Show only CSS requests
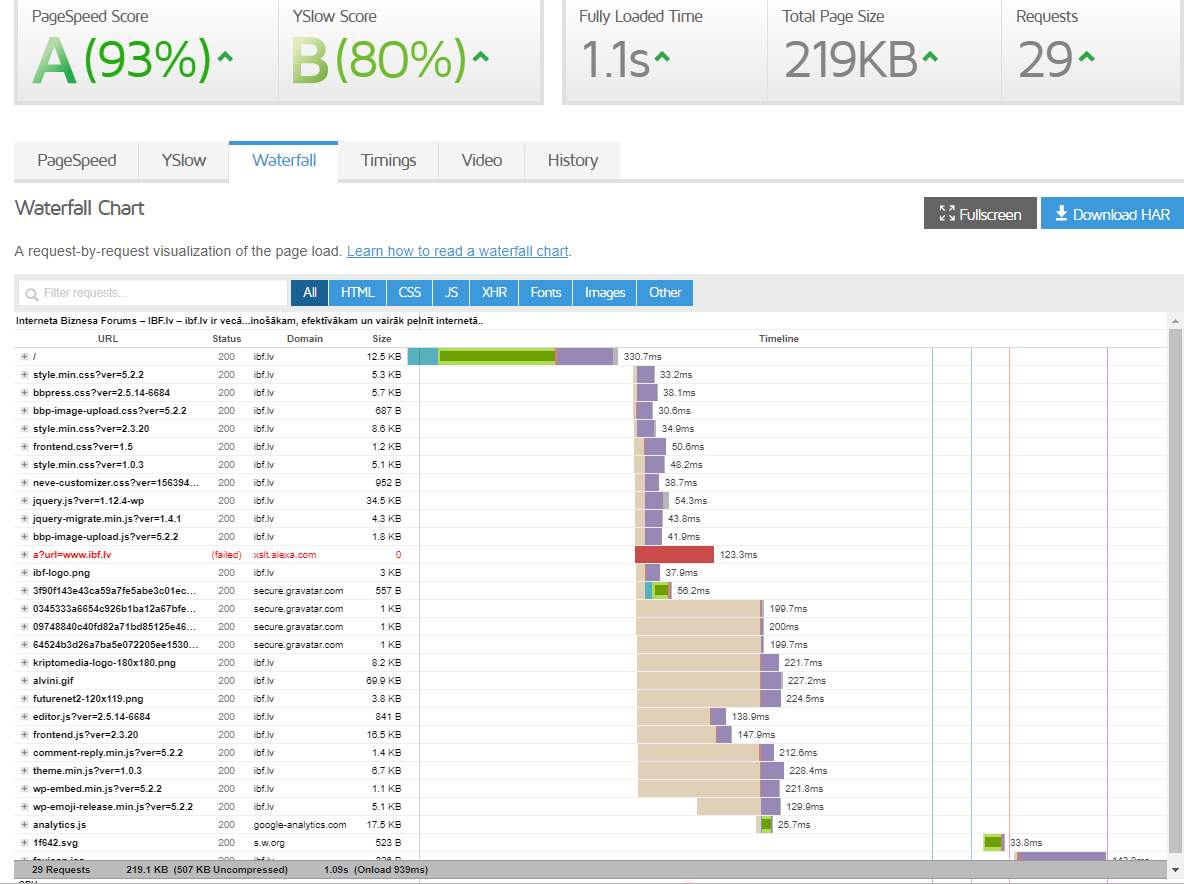Image resolution: width=1184 pixels, height=884 pixels. [x=409, y=293]
